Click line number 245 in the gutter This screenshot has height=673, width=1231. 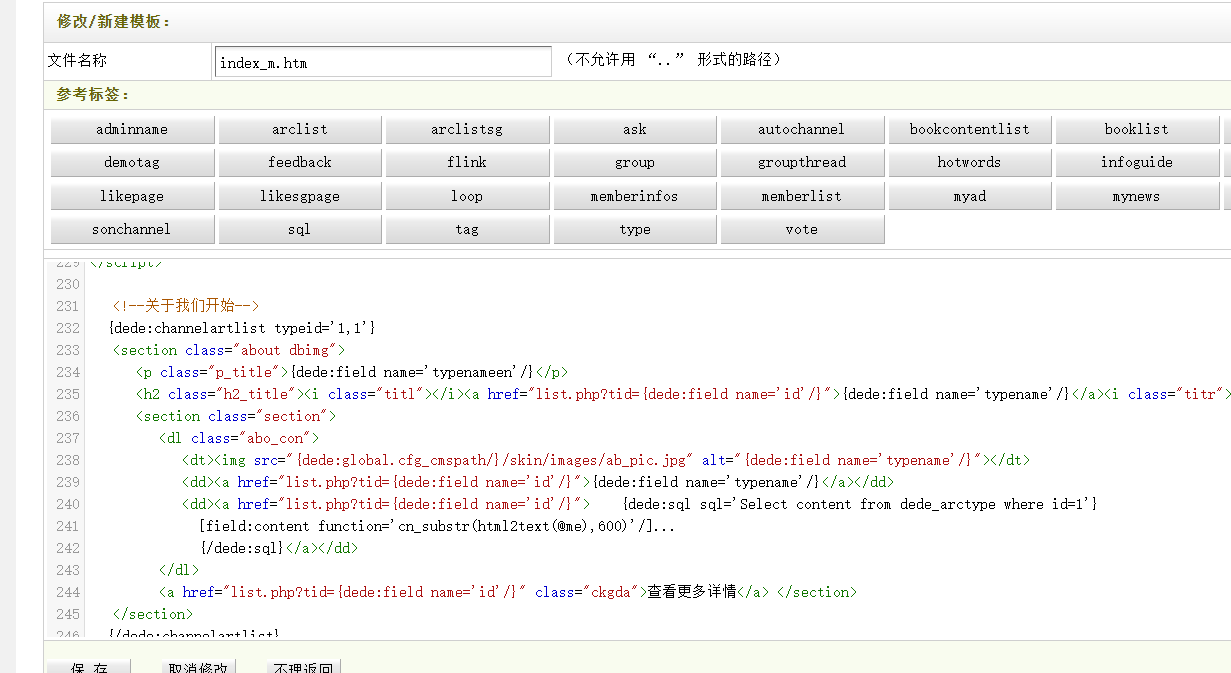(x=67, y=614)
